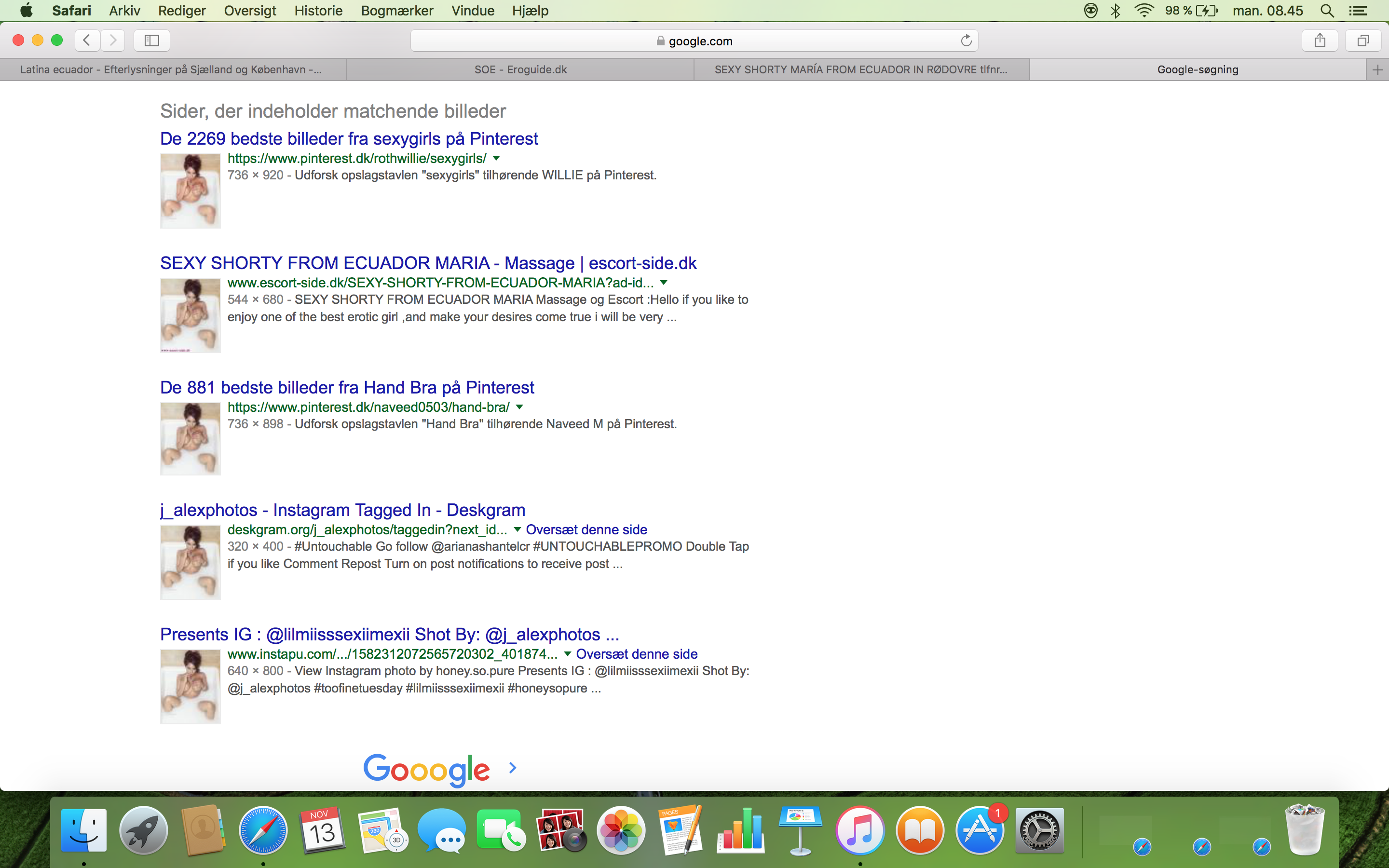This screenshot has width=1389, height=868.
Task: Open Numbers from the Dock
Action: [740, 830]
